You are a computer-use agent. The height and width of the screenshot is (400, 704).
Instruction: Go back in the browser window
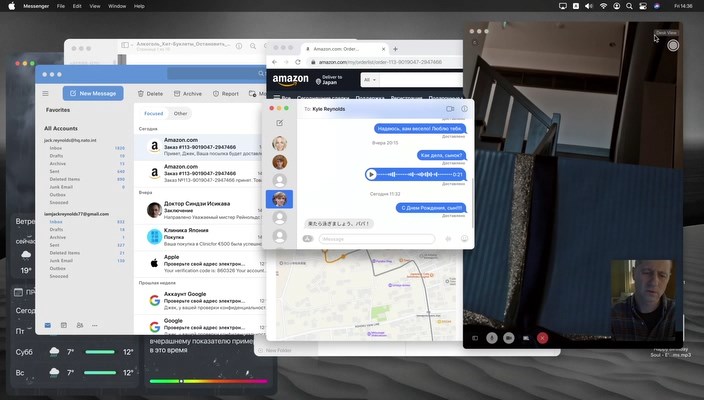pyautogui.click(x=274, y=62)
